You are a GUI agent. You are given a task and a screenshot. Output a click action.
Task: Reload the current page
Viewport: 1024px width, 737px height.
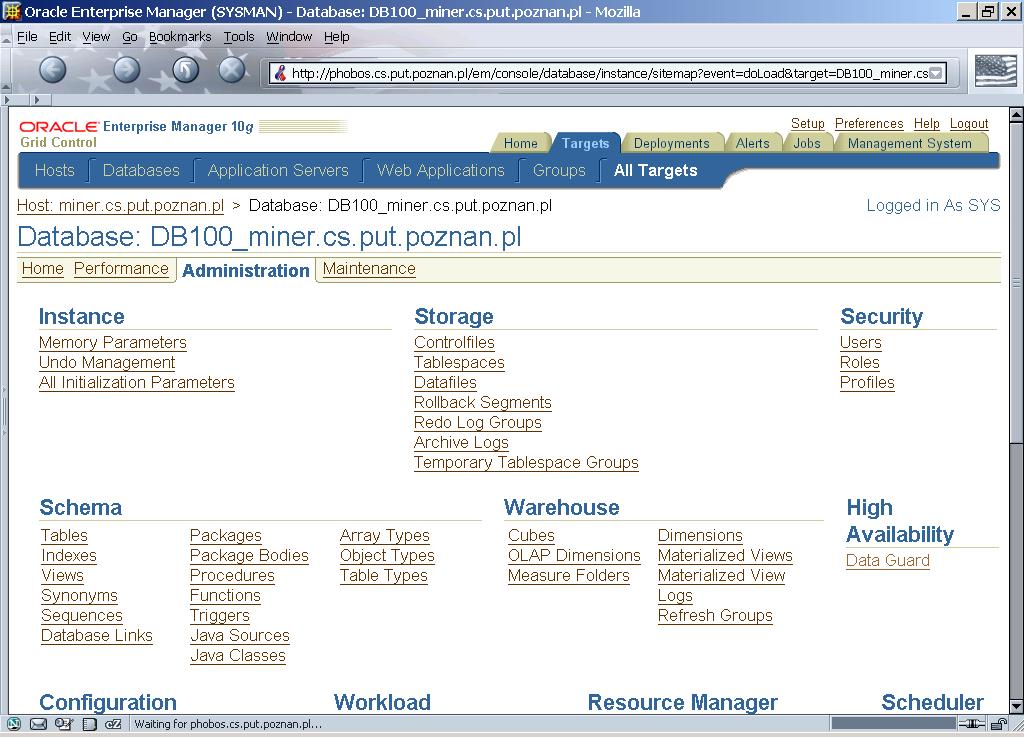point(185,69)
